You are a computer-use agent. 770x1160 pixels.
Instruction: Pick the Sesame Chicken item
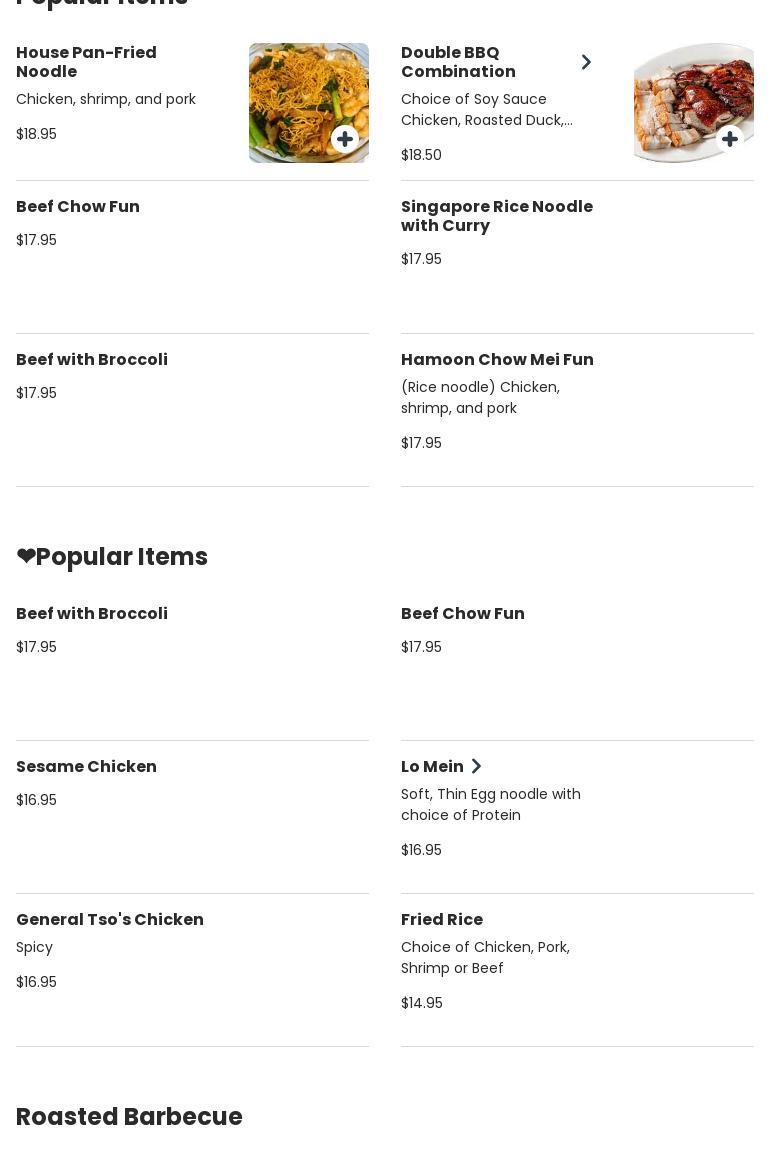pos(86,767)
